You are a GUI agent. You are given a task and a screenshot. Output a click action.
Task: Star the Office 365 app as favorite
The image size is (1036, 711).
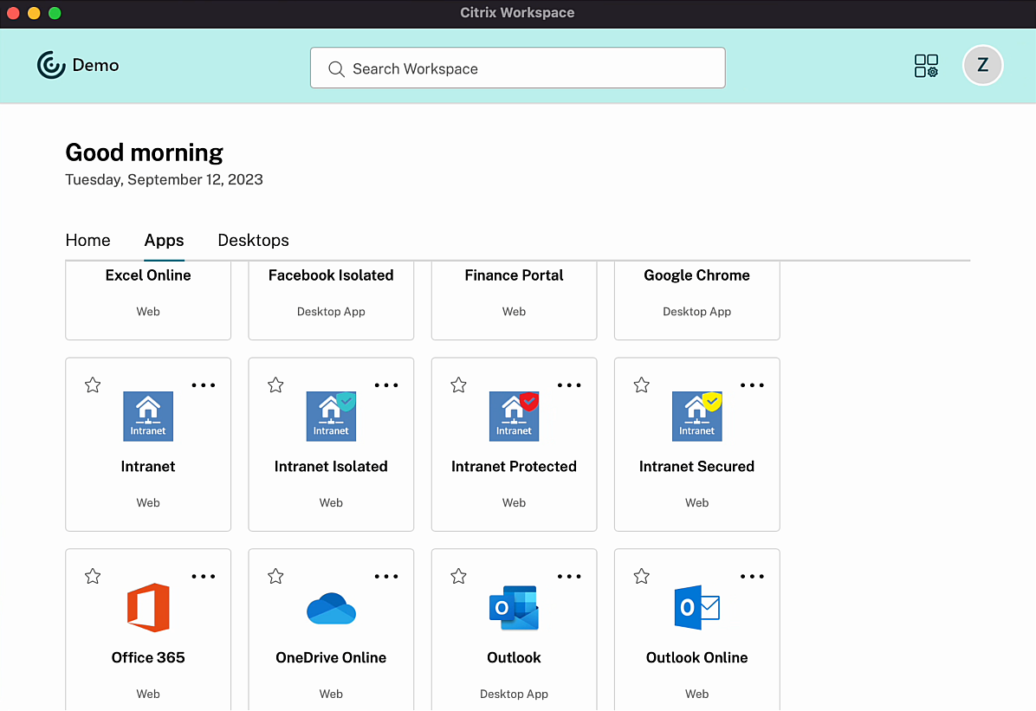[93, 576]
